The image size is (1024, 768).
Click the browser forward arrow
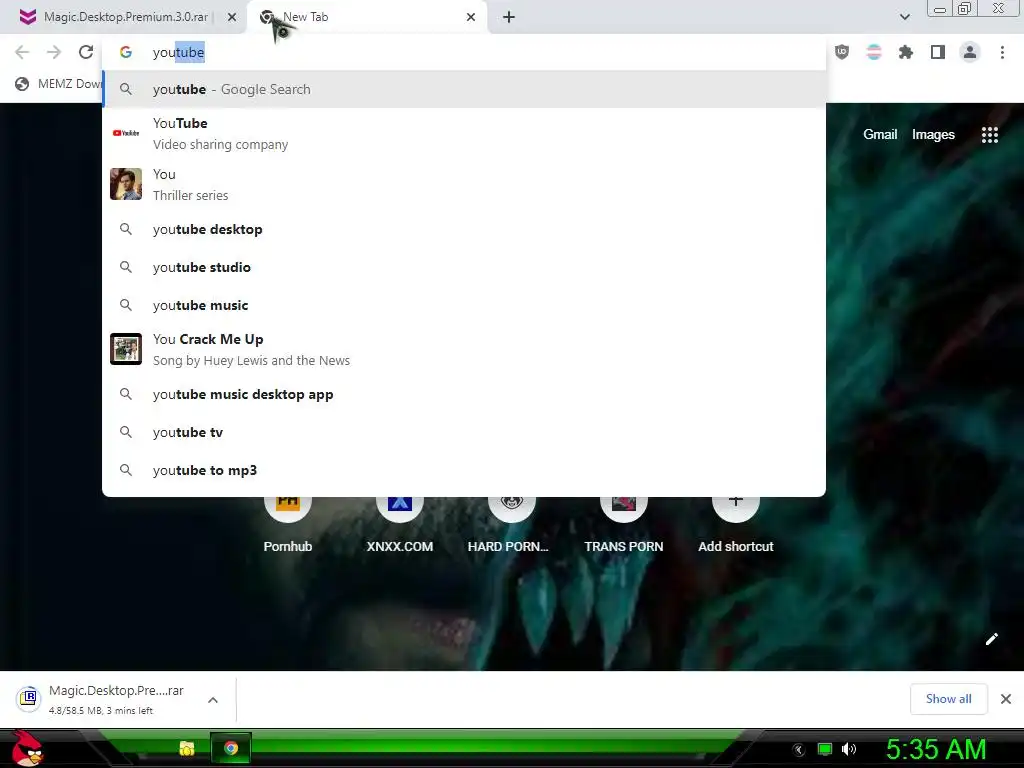coord(54,52)
